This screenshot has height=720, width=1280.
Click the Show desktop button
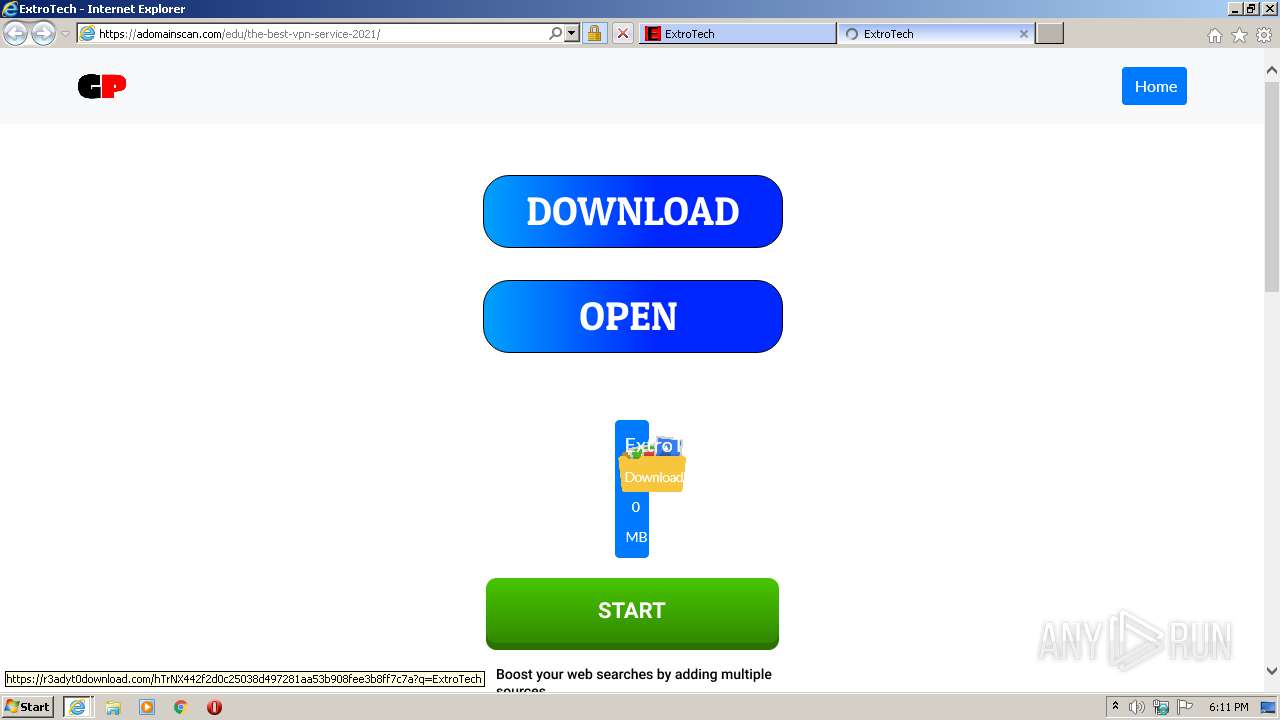[x=1270, y=707]
